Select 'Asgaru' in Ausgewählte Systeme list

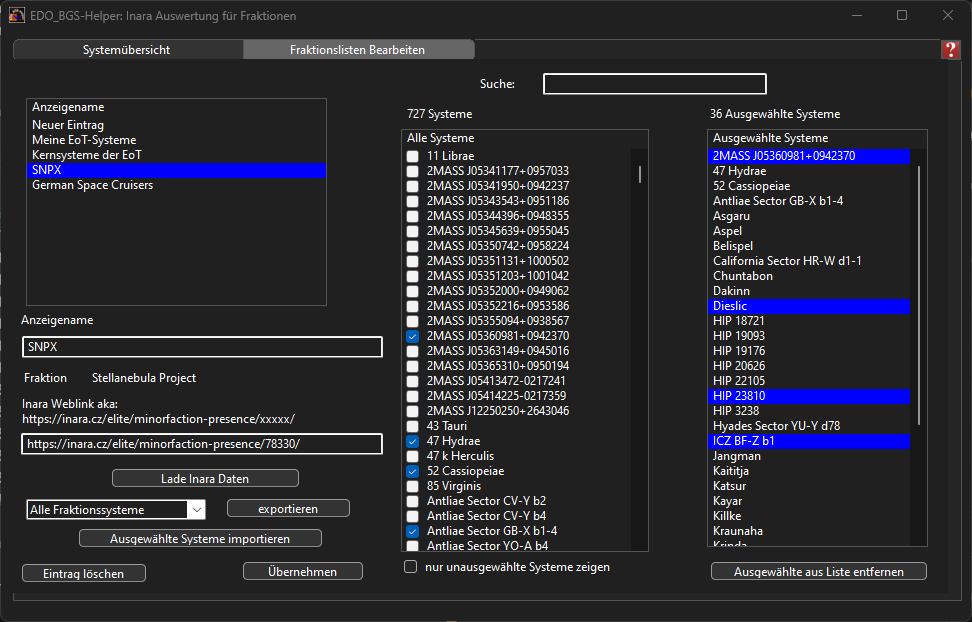click(730, 216)
